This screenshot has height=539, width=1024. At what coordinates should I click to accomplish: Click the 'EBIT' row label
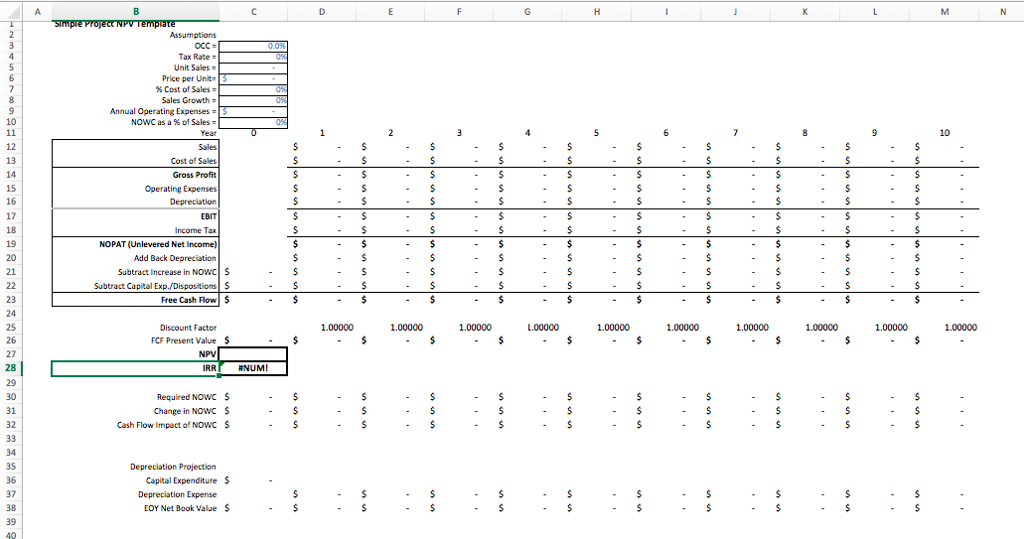point(209,216)
